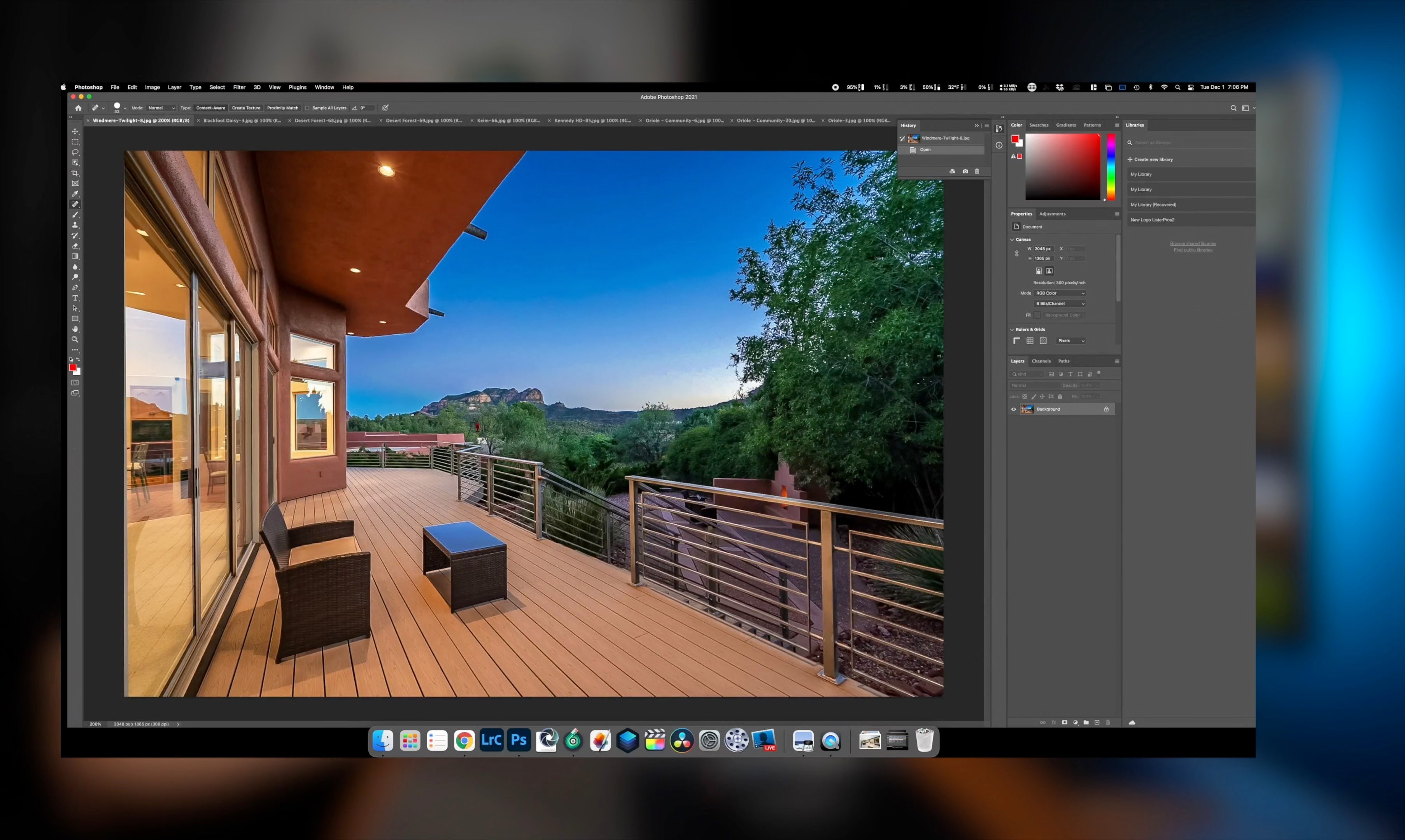
Task: Select the Crop tool
Action: click(75, 173)
